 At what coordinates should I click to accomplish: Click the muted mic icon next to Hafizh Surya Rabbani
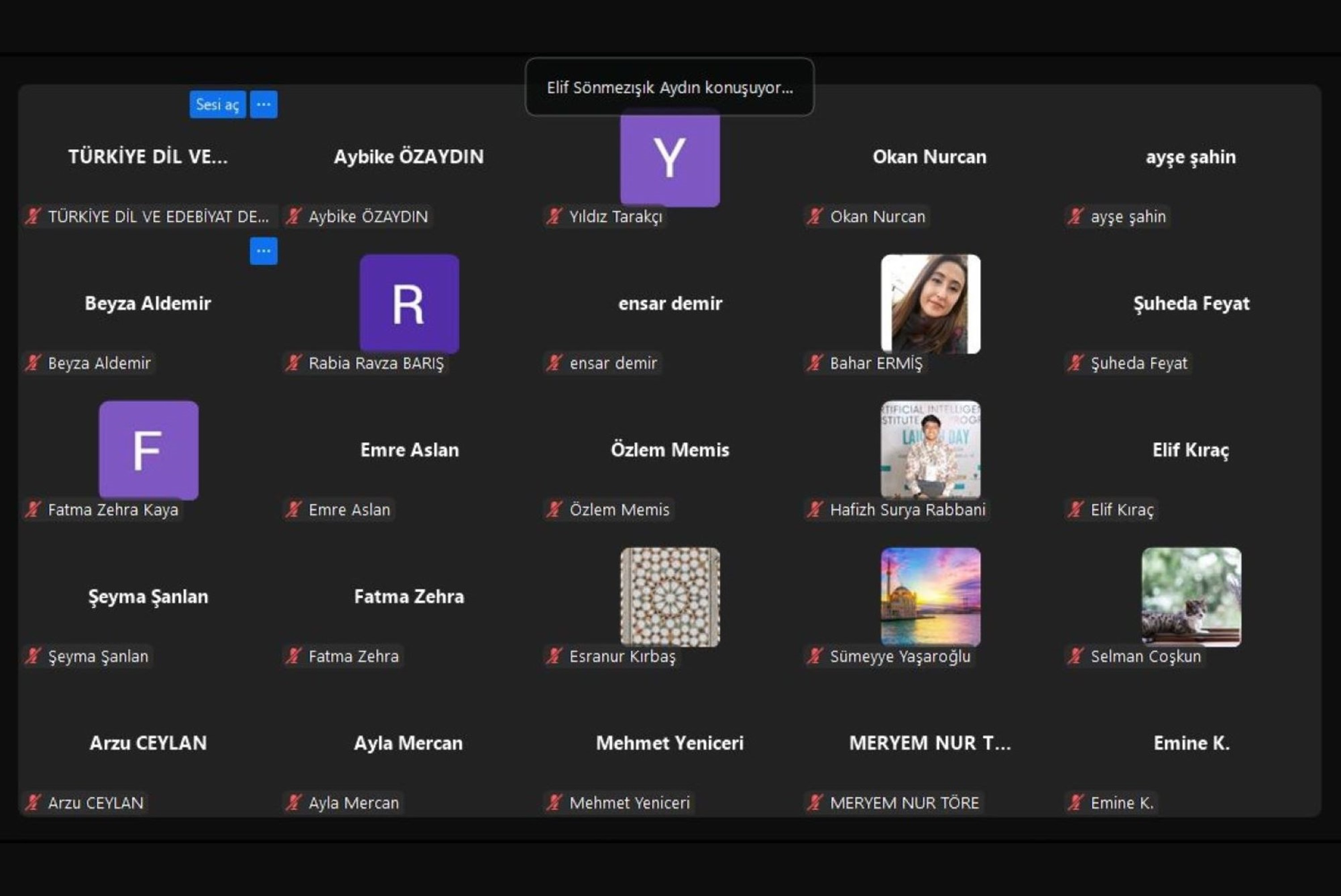(x=815, y=509)
